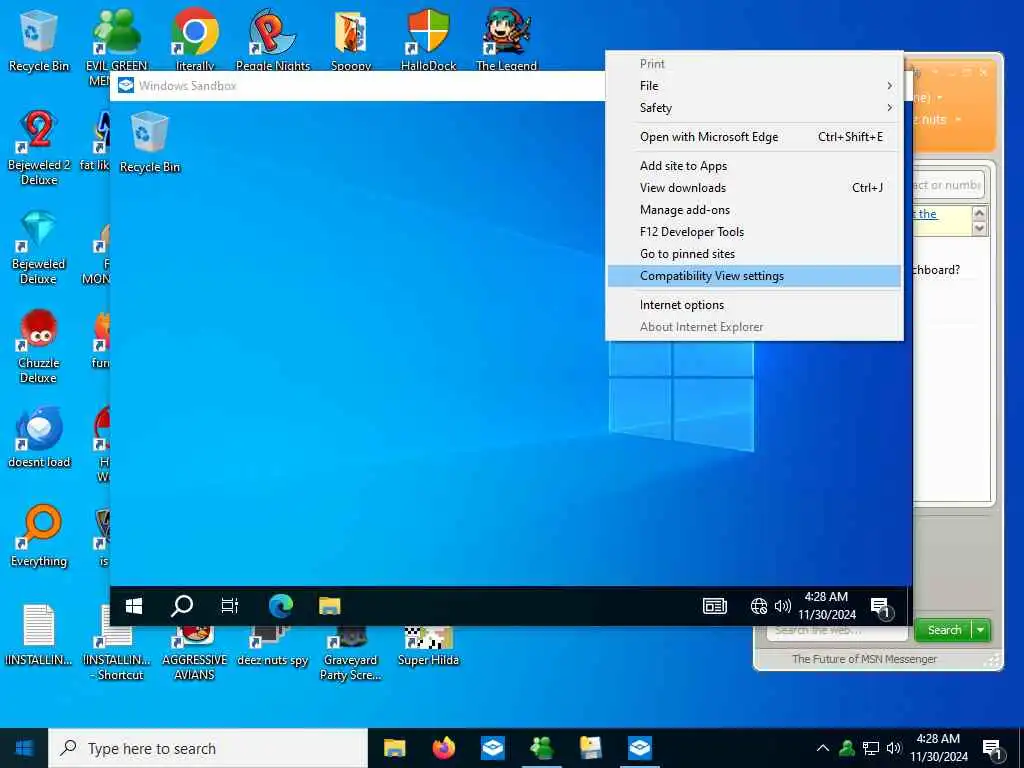
Task: Click the Sandbox volume speaker icon
Action: pyautogui.click(x=782, y=606)
